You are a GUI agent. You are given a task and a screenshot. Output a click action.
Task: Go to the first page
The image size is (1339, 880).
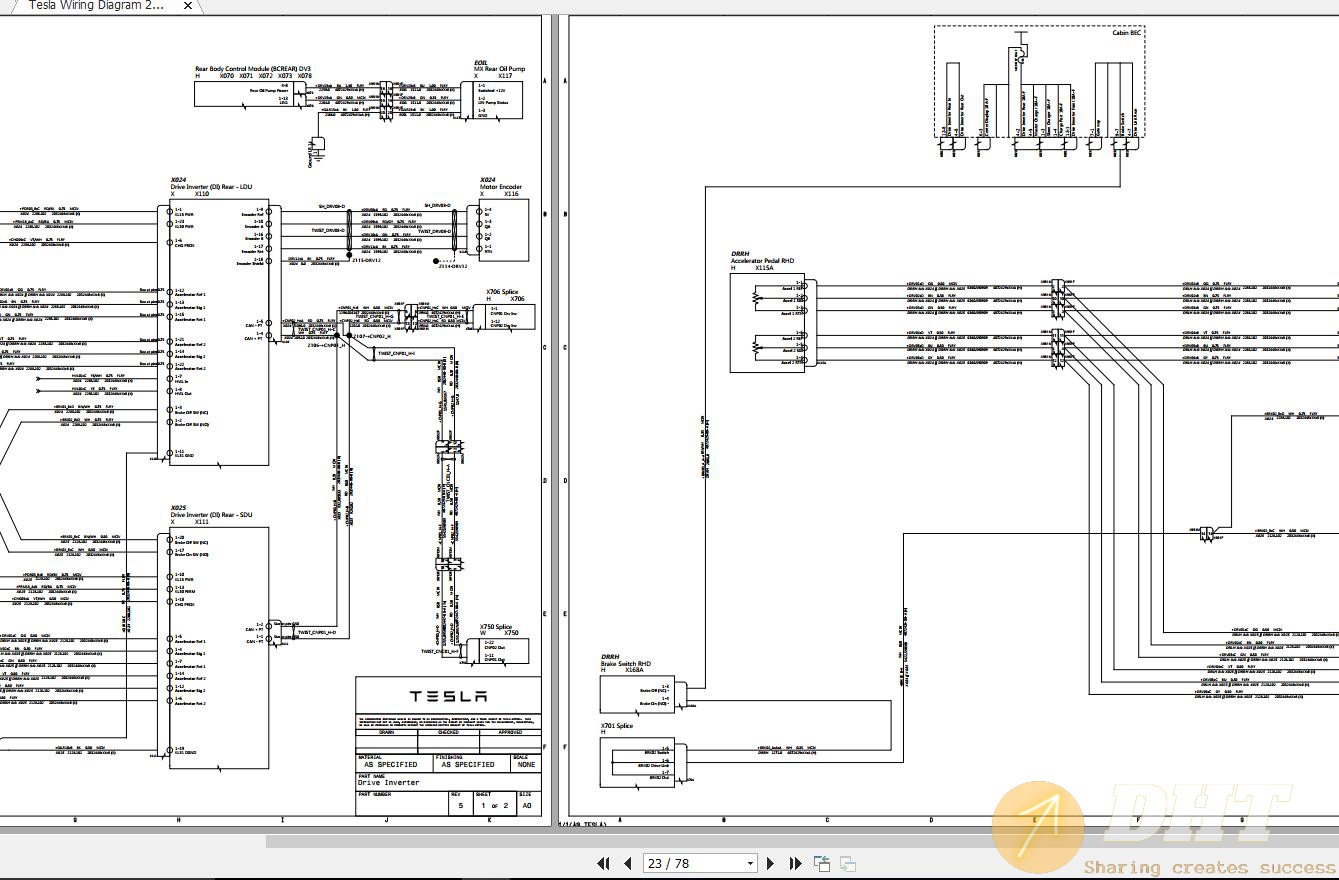603,863
